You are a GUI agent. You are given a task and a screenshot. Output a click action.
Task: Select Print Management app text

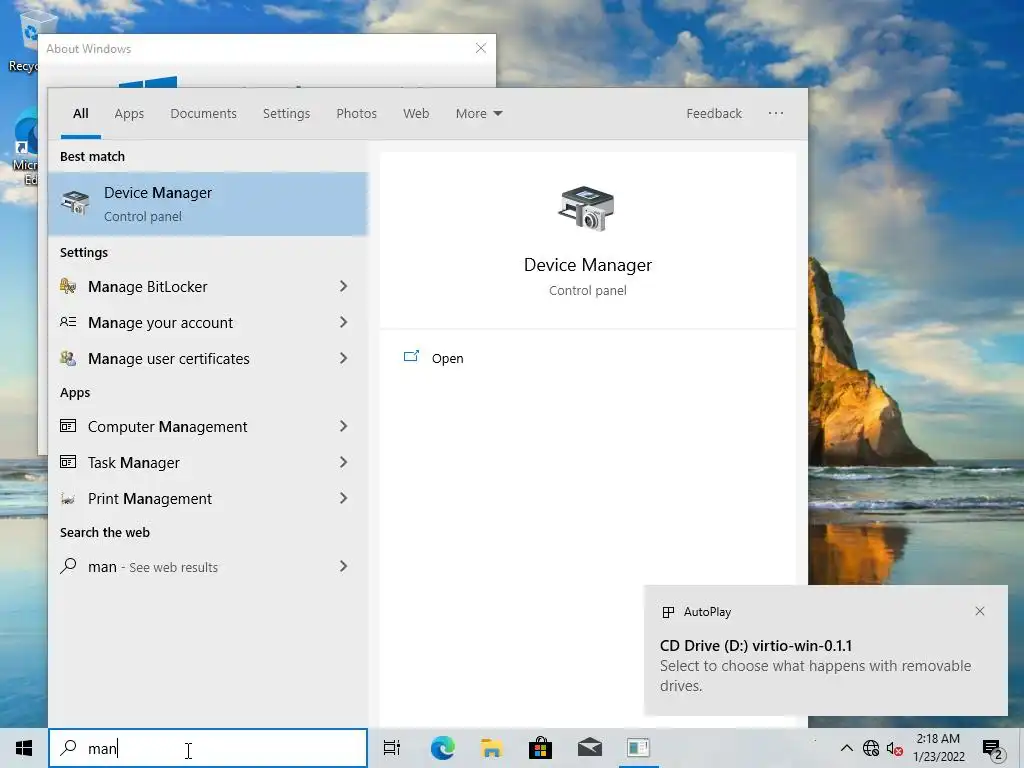(x=150, y=499)
